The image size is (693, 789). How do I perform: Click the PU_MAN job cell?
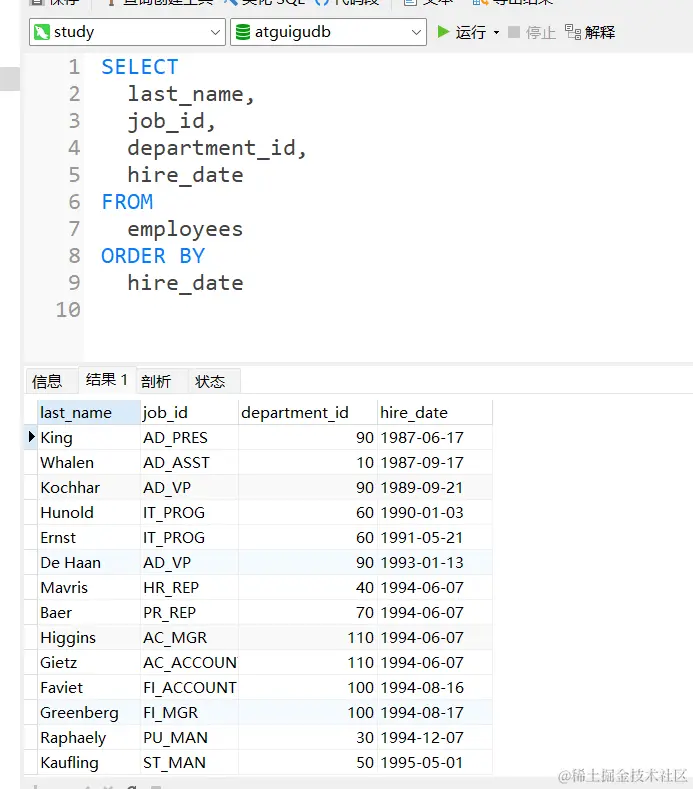tap(189, 738)
